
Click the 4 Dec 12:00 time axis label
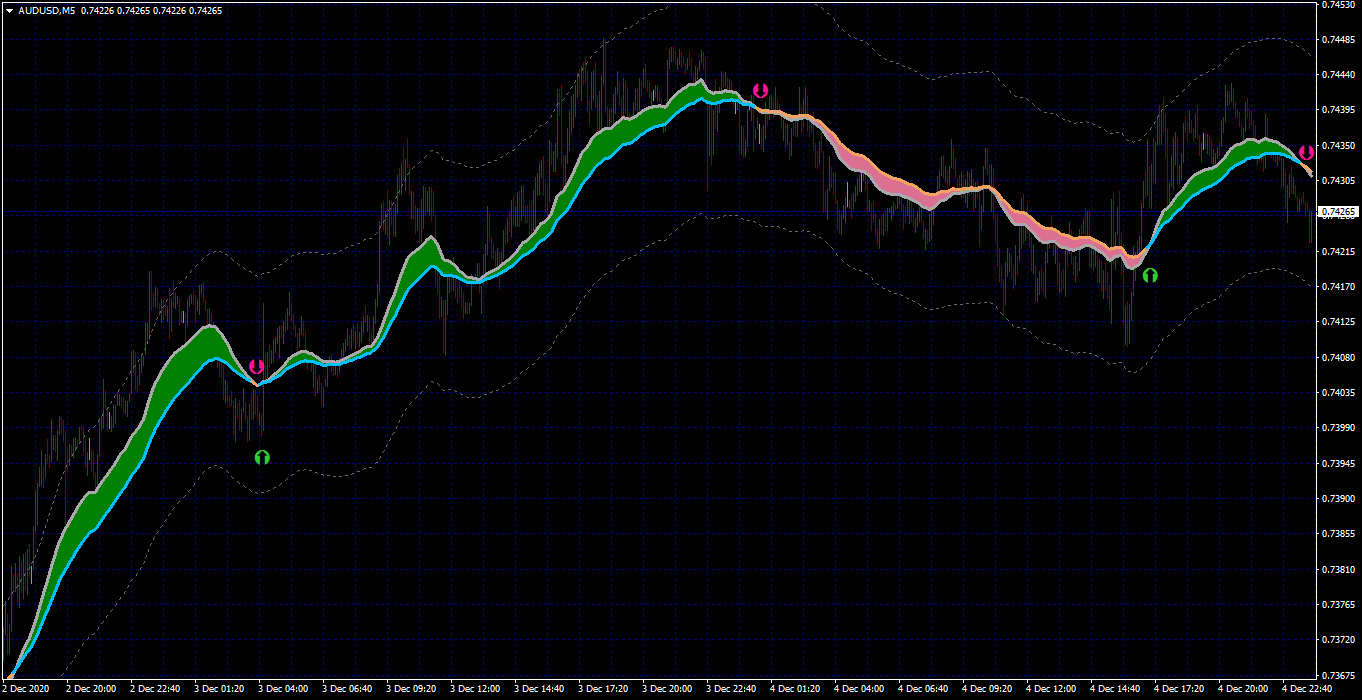click(1052, 689)
